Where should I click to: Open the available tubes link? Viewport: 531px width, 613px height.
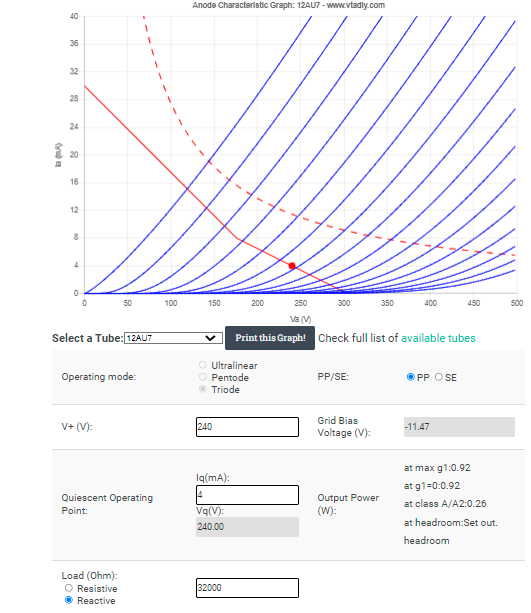tap(438, 338)
